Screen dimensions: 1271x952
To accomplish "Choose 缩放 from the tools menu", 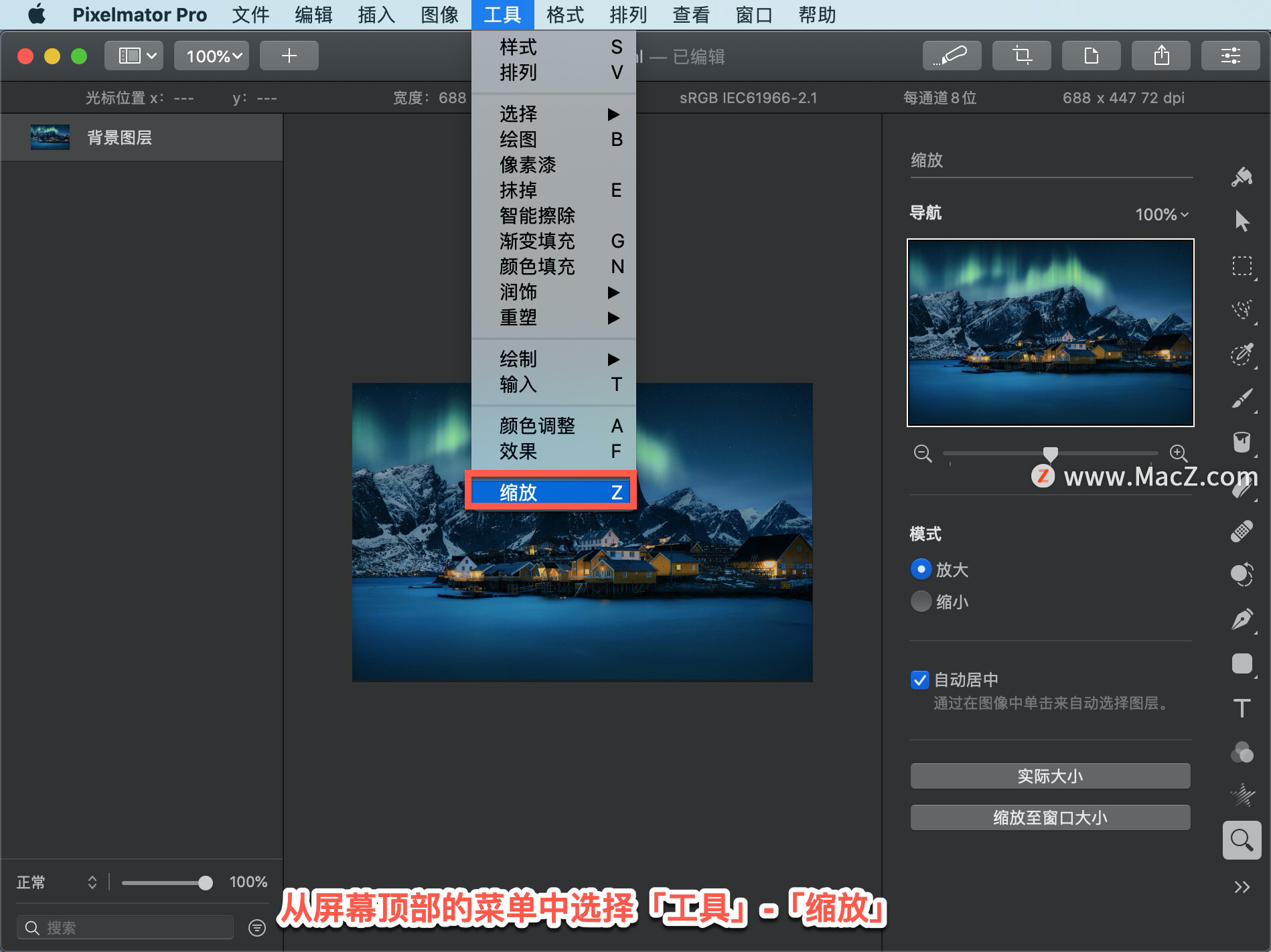I will [554, 493].
